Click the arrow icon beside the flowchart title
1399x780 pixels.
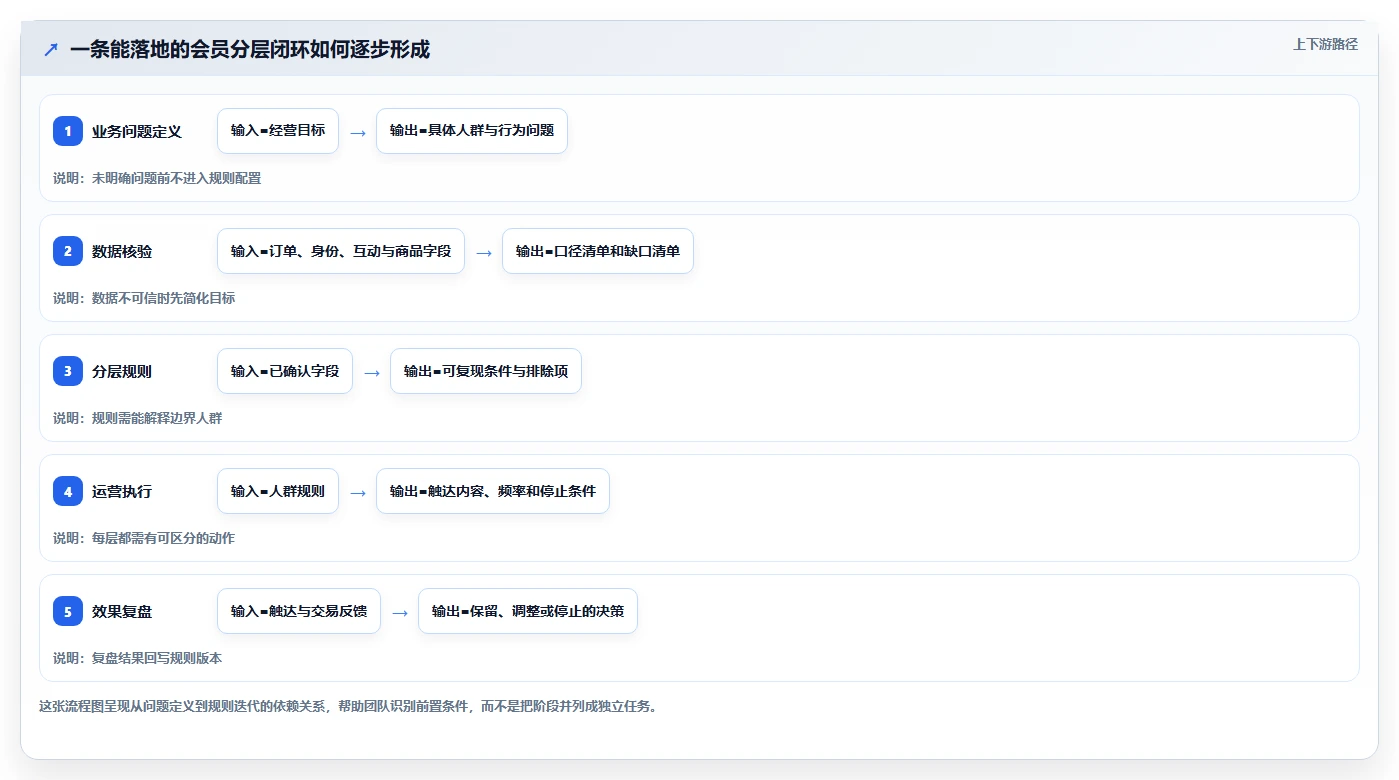pos(51,49)
